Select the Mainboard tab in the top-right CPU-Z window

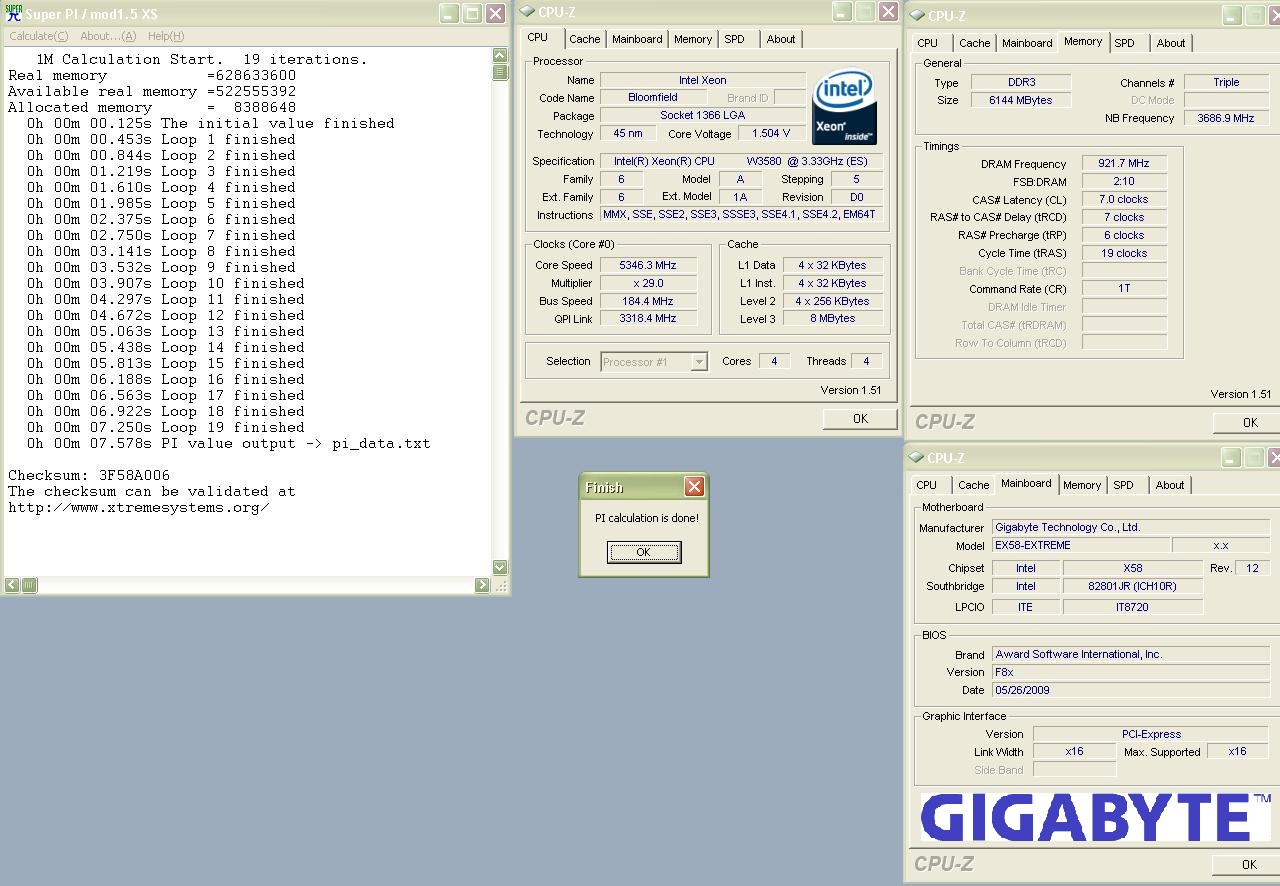pyautogui.click(x=1027, y=43)
